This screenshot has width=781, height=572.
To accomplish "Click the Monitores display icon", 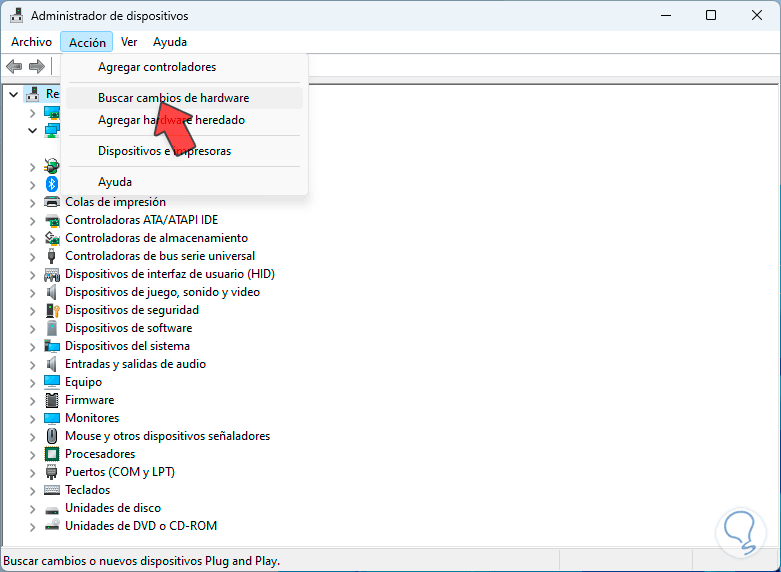I will pos(52,418).
